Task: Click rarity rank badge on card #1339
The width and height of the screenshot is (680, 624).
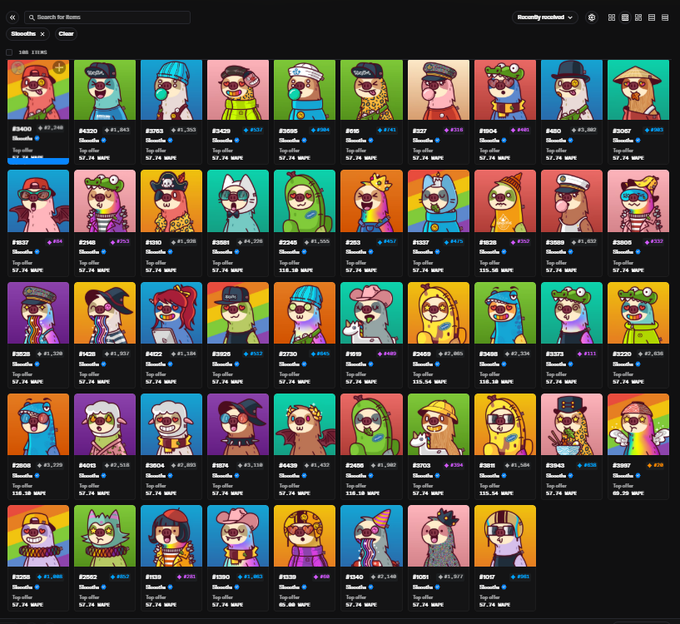Action: click(322, 577)
